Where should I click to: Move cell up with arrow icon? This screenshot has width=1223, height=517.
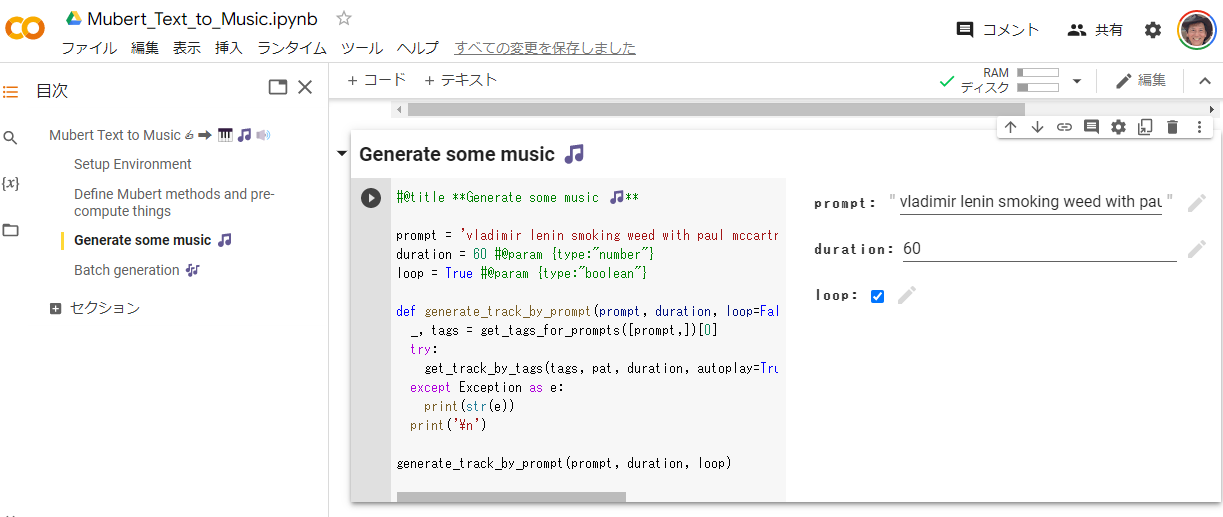tap(1010, 127)
